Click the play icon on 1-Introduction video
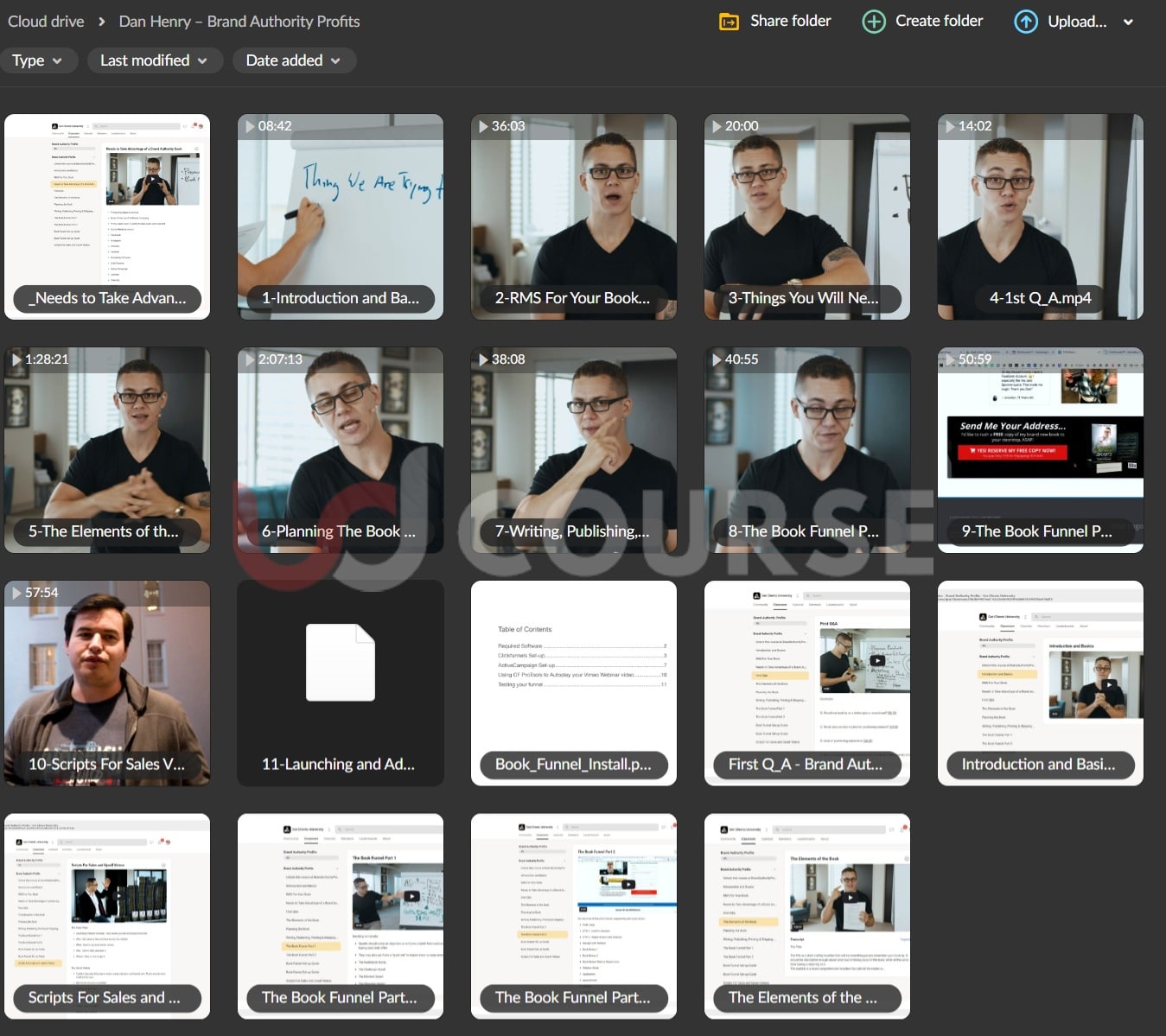This screenshot has width=1166, height=1036. click(x=250, y=126)
